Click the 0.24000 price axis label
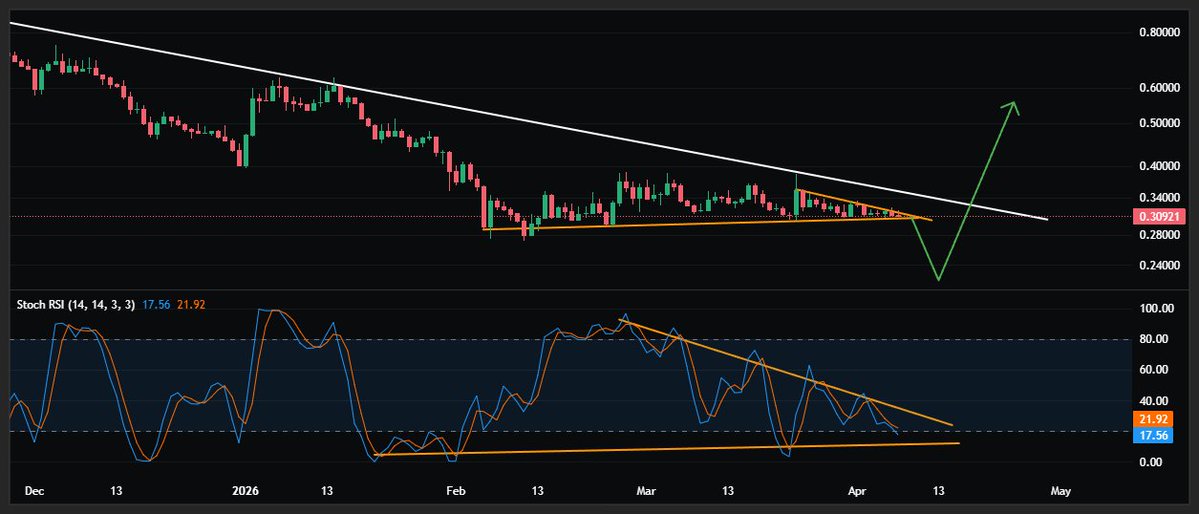Viewport: 1199px width, 514px height. coord(1160,266)
